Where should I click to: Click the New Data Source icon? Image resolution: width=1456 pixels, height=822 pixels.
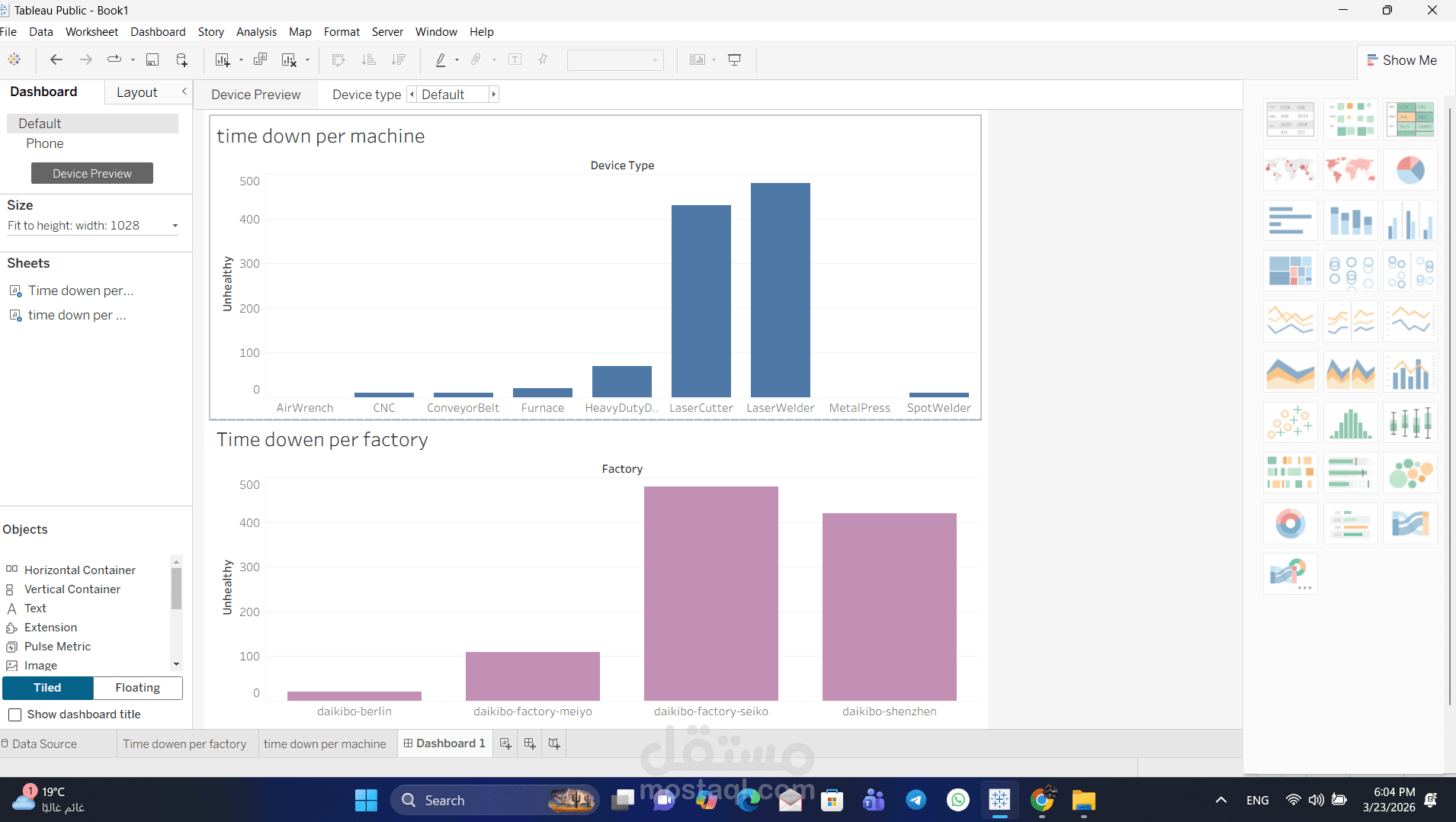pos(182,59)
